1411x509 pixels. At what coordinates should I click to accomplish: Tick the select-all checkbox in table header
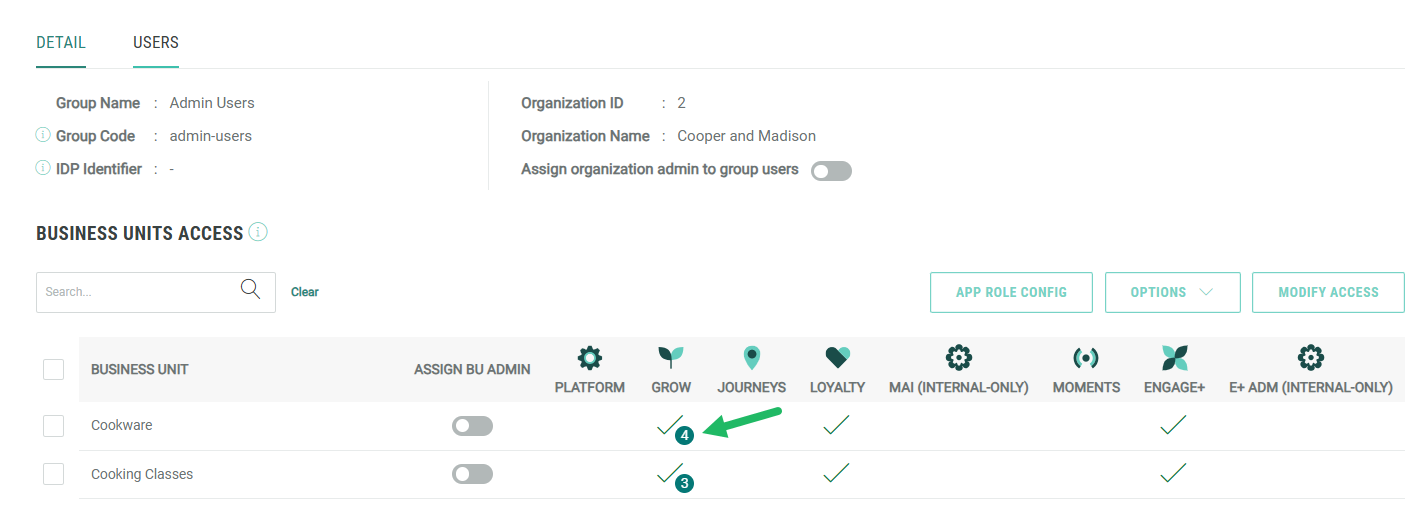54,370
